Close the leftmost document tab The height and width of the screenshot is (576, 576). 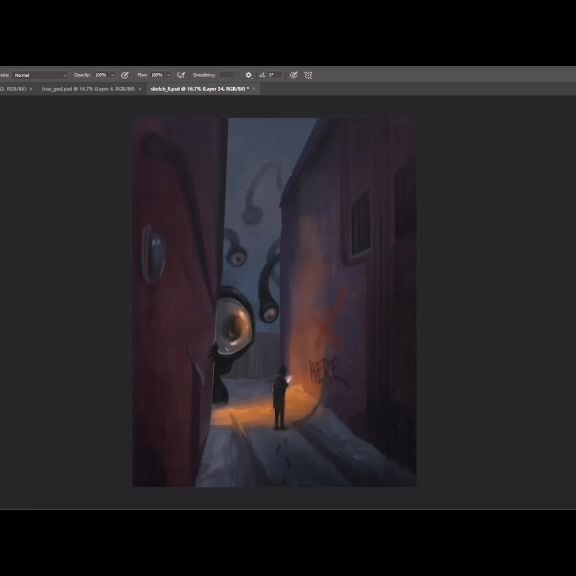pyautogui.click(x=31, y=89)
